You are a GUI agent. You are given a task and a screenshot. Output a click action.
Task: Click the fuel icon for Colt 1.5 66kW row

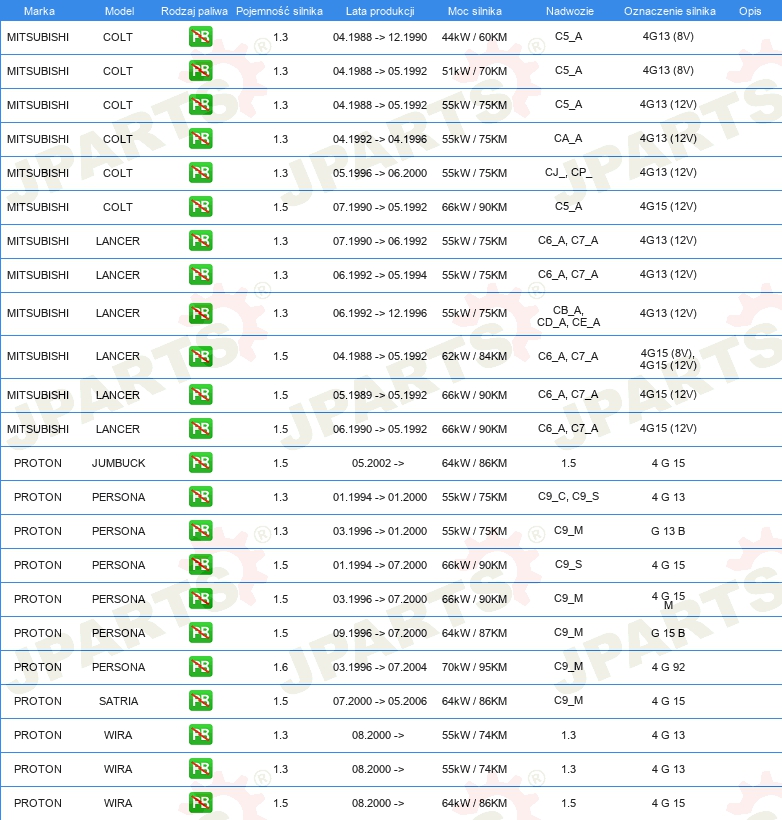click(201, 207)
